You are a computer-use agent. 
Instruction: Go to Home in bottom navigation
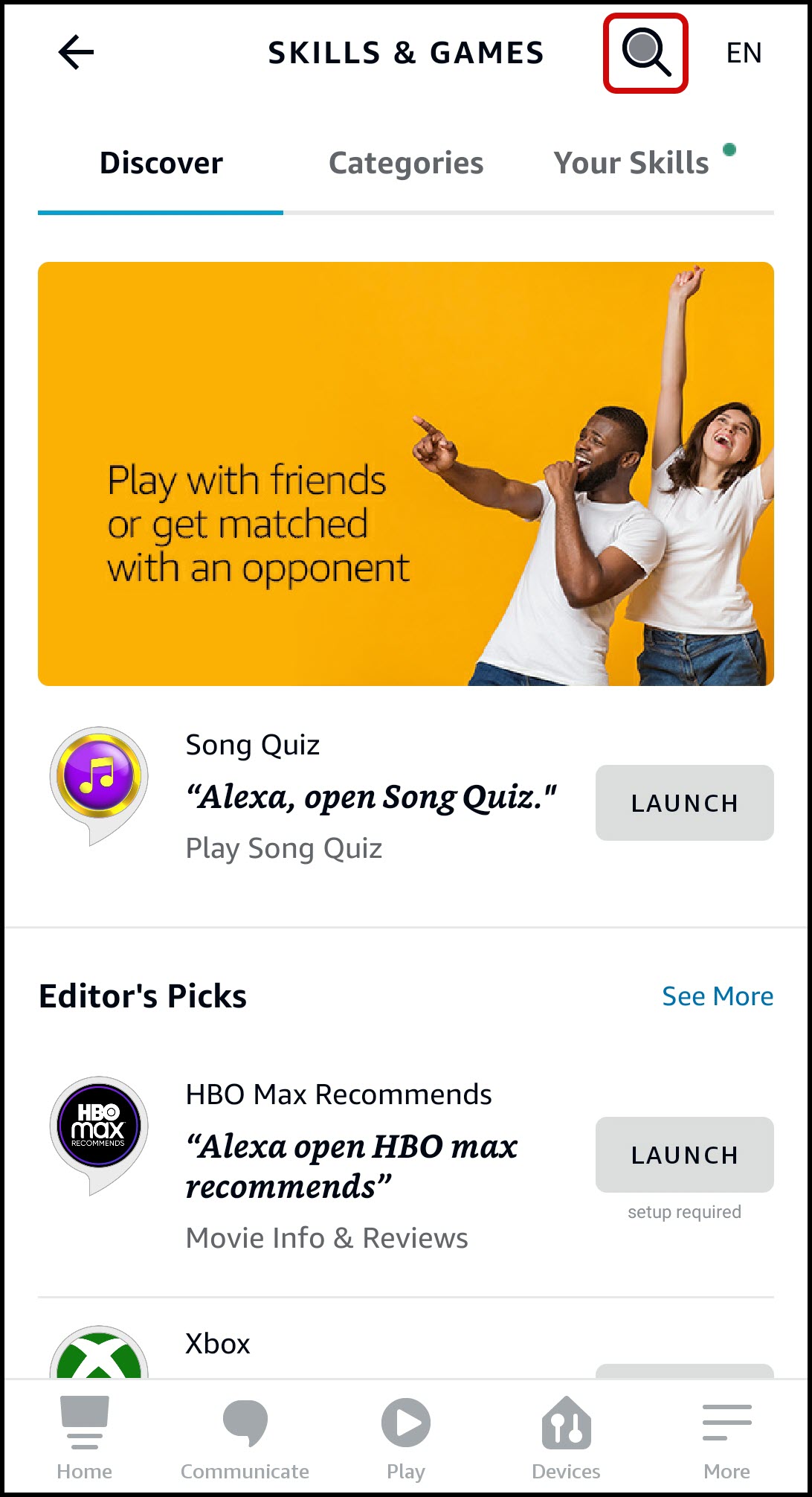85,1437
